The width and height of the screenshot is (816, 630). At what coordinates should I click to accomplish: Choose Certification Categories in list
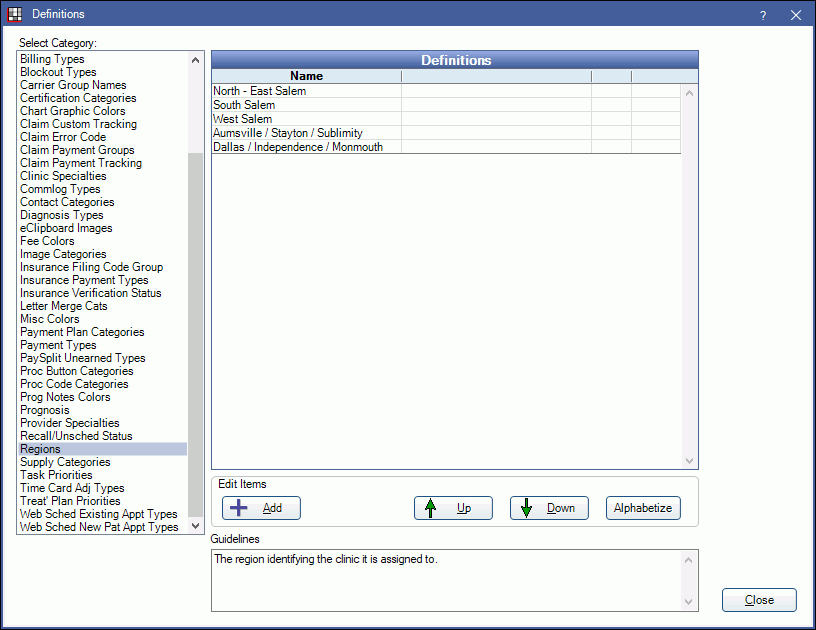pos(103,98)
